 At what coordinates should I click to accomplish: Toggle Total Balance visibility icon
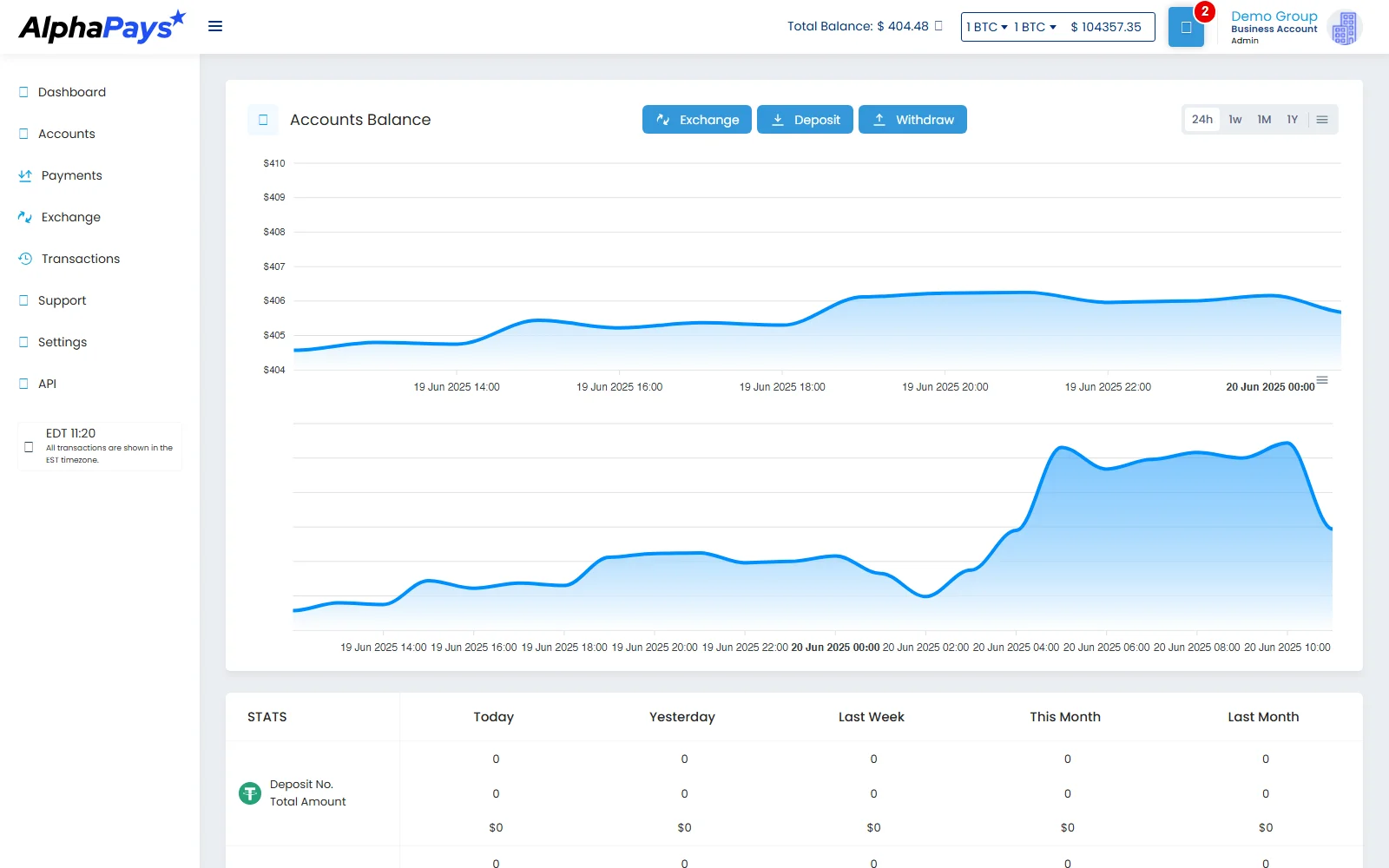click(x=938, y=26)
